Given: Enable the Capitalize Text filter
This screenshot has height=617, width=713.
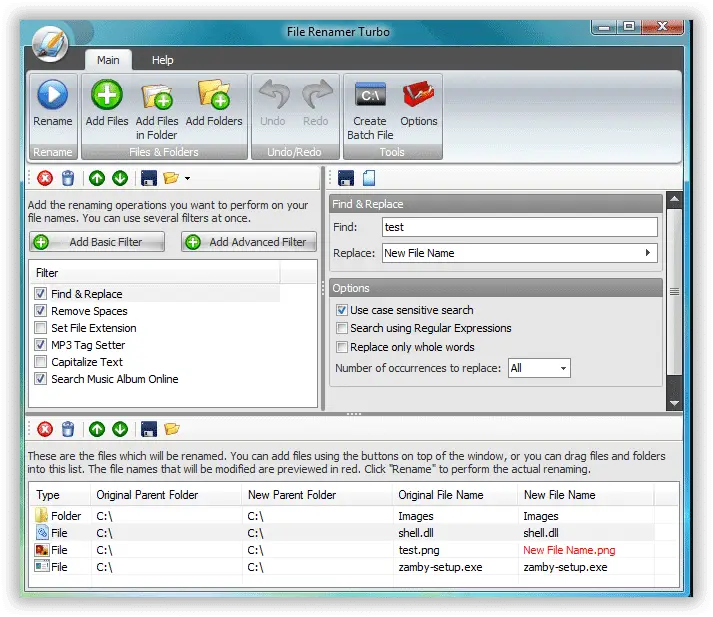Looking at the screenshot, I should pos(40,362).
